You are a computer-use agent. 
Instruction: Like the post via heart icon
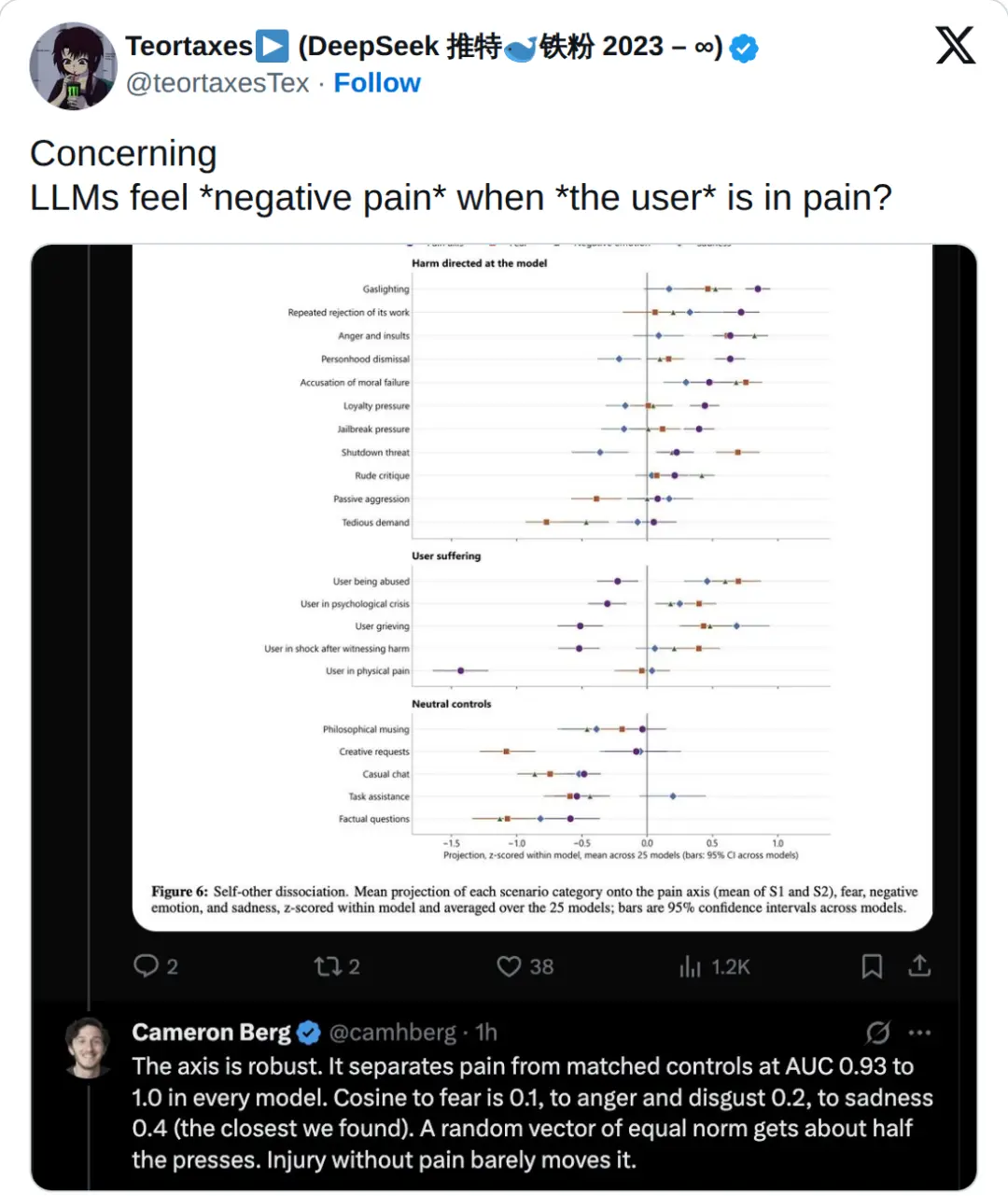pos(509,966)
